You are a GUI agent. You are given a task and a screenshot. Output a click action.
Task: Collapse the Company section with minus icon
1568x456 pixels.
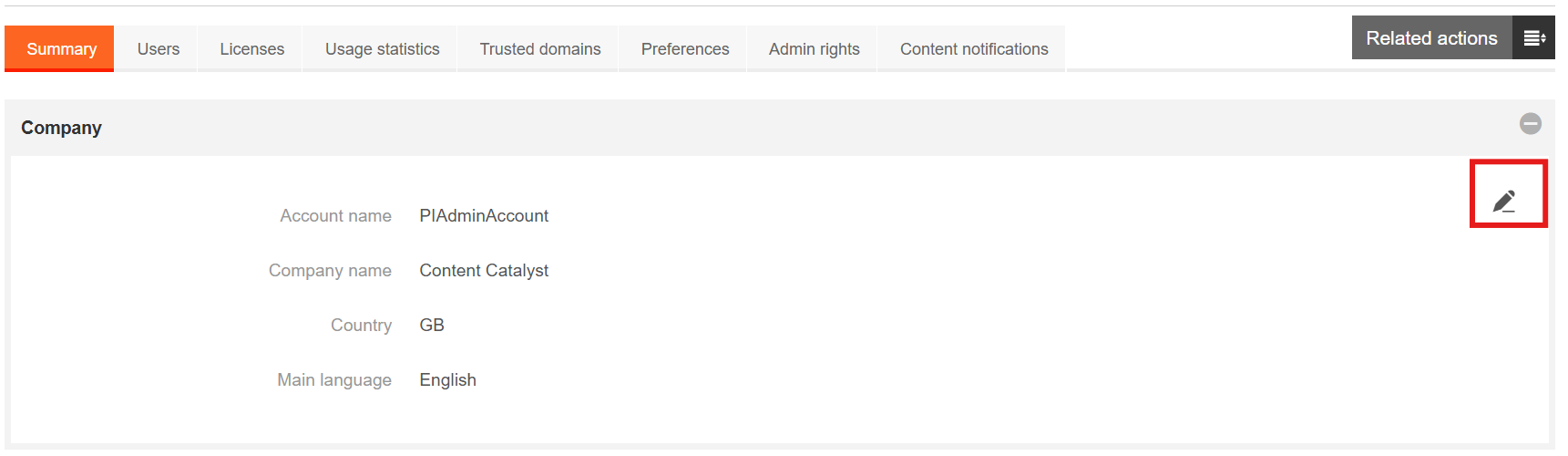click(x=1531, y=124)
